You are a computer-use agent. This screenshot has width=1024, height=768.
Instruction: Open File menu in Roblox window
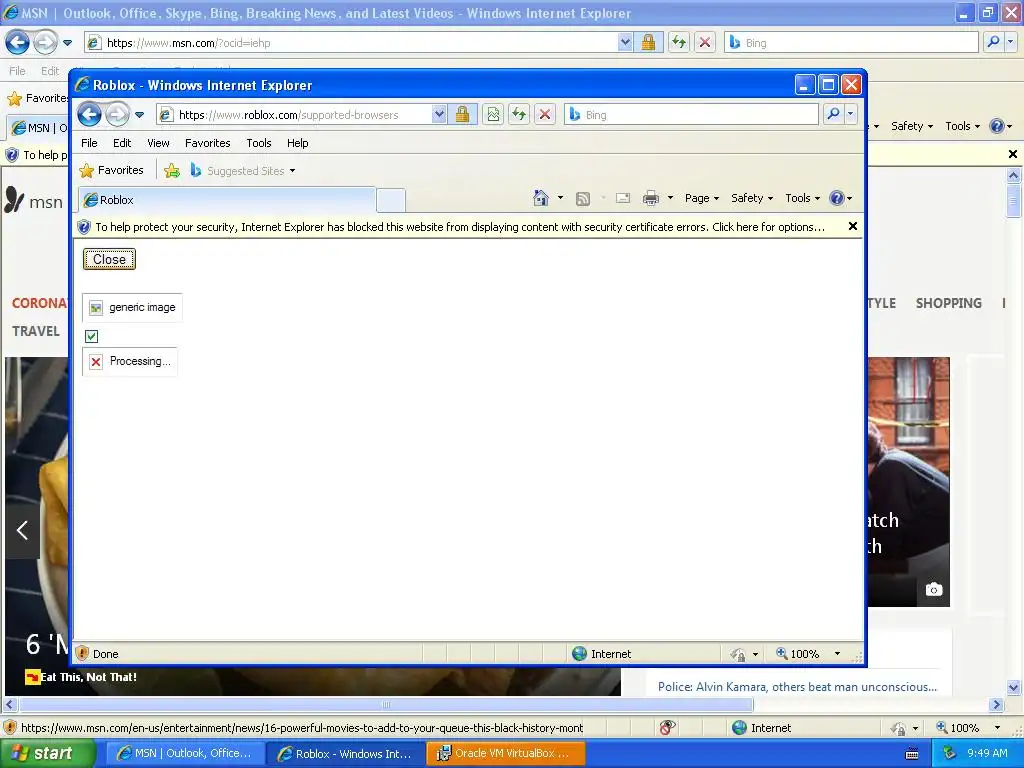click(89, 143)
